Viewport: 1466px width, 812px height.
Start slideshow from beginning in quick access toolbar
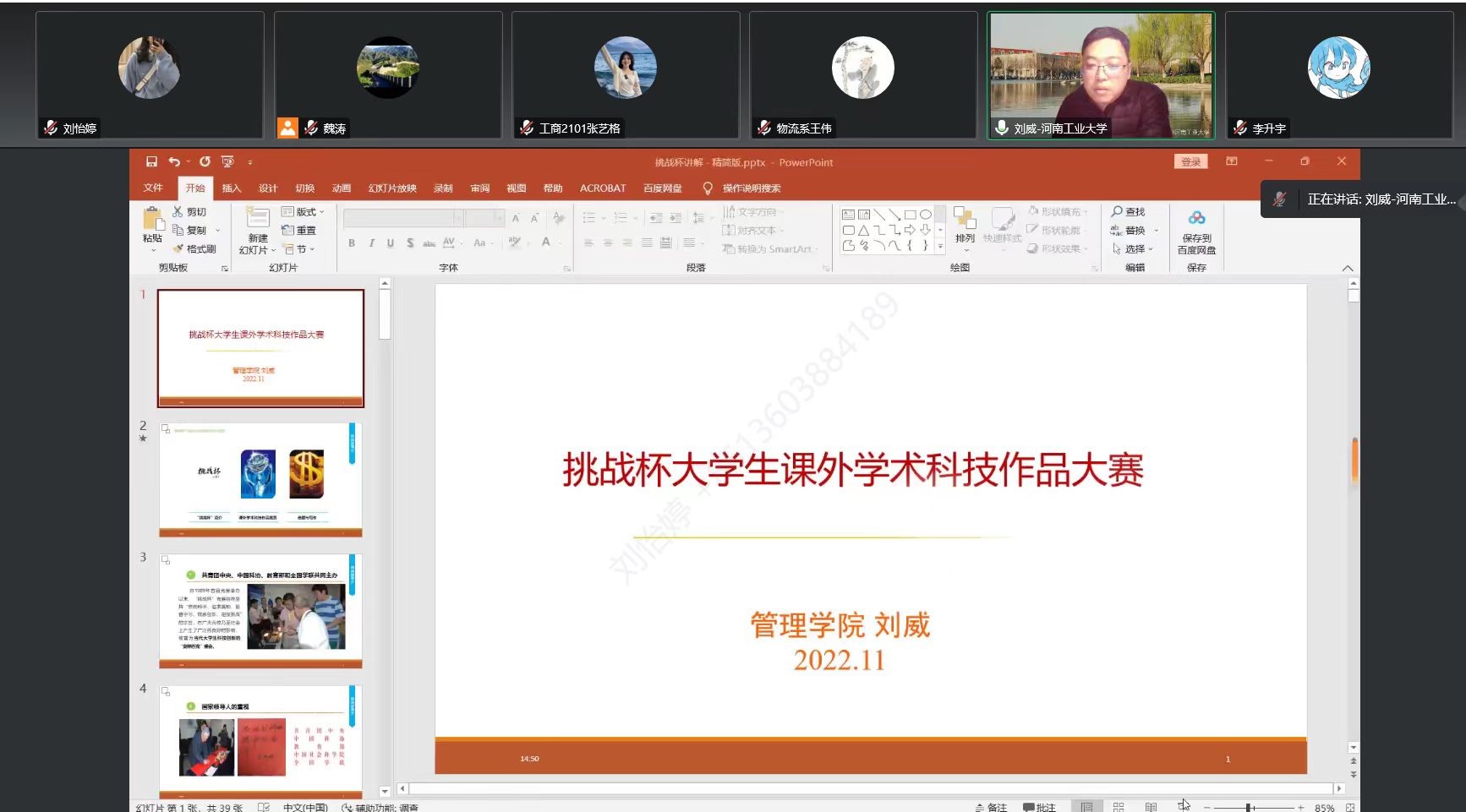coord(227,161)
